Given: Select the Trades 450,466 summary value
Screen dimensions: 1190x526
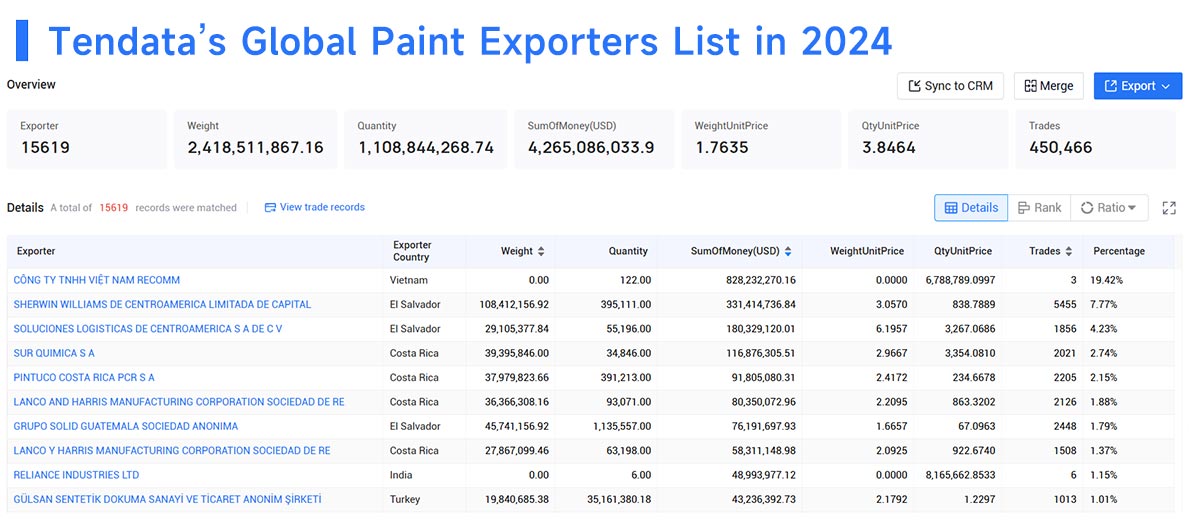Looking at the screenshot, I should point(1060,147).
